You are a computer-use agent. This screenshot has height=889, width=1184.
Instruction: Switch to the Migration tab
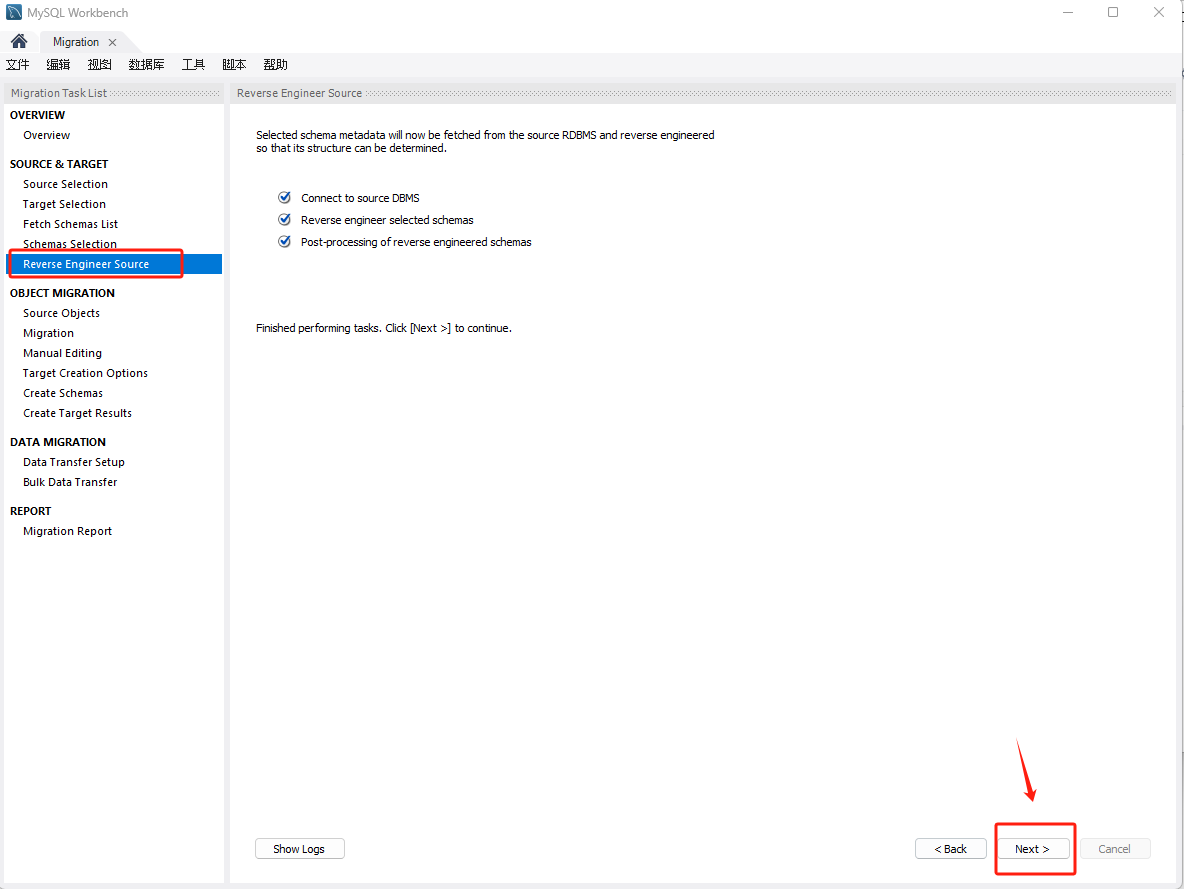tap(76, 42)
